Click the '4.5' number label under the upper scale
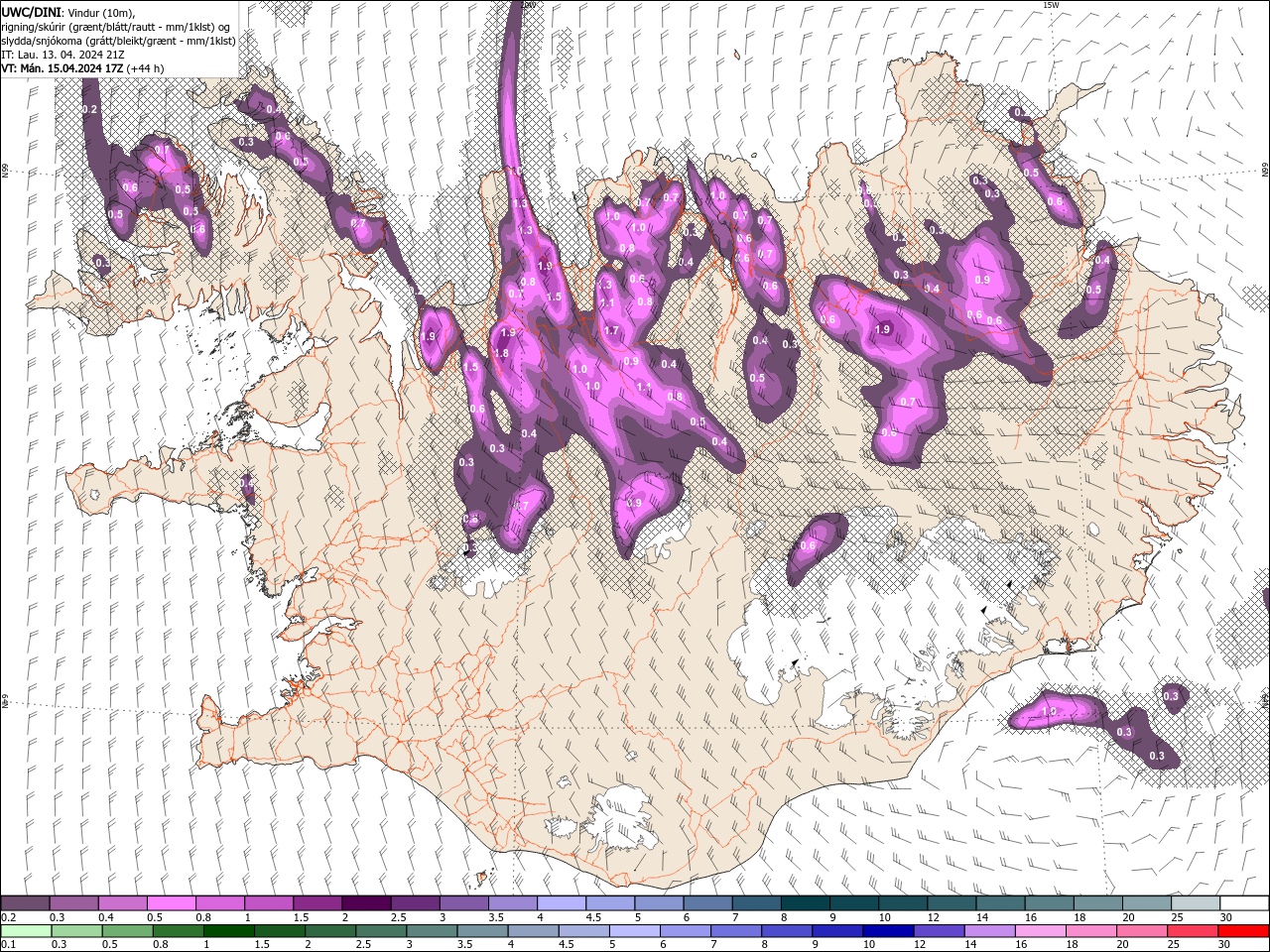This screenshot has height=952, width=1270. tap(593, 917)
